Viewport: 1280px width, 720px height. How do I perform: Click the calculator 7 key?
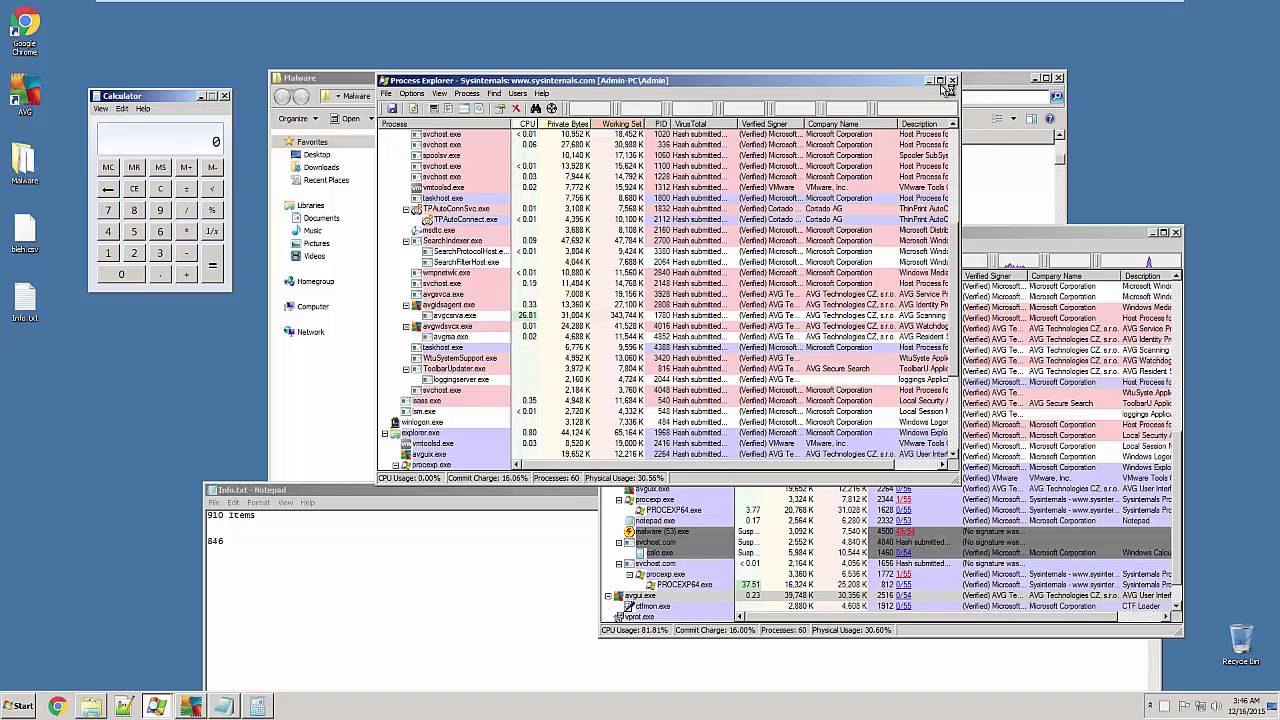coord(108,210)
